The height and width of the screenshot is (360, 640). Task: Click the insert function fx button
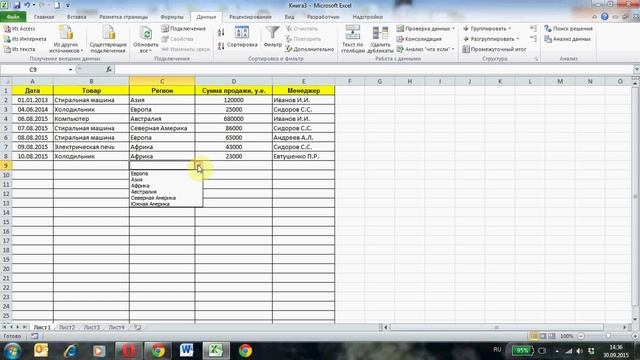tap(109, 69)
